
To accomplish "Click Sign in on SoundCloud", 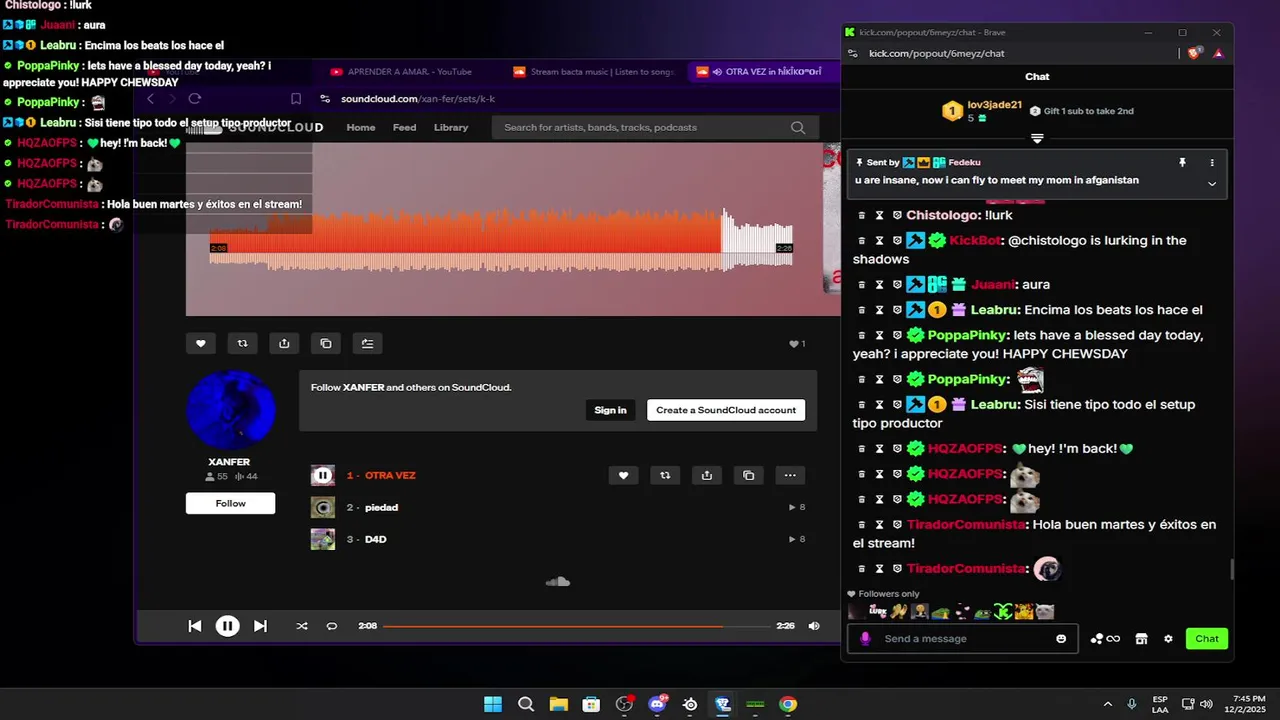I will [610, 410].
